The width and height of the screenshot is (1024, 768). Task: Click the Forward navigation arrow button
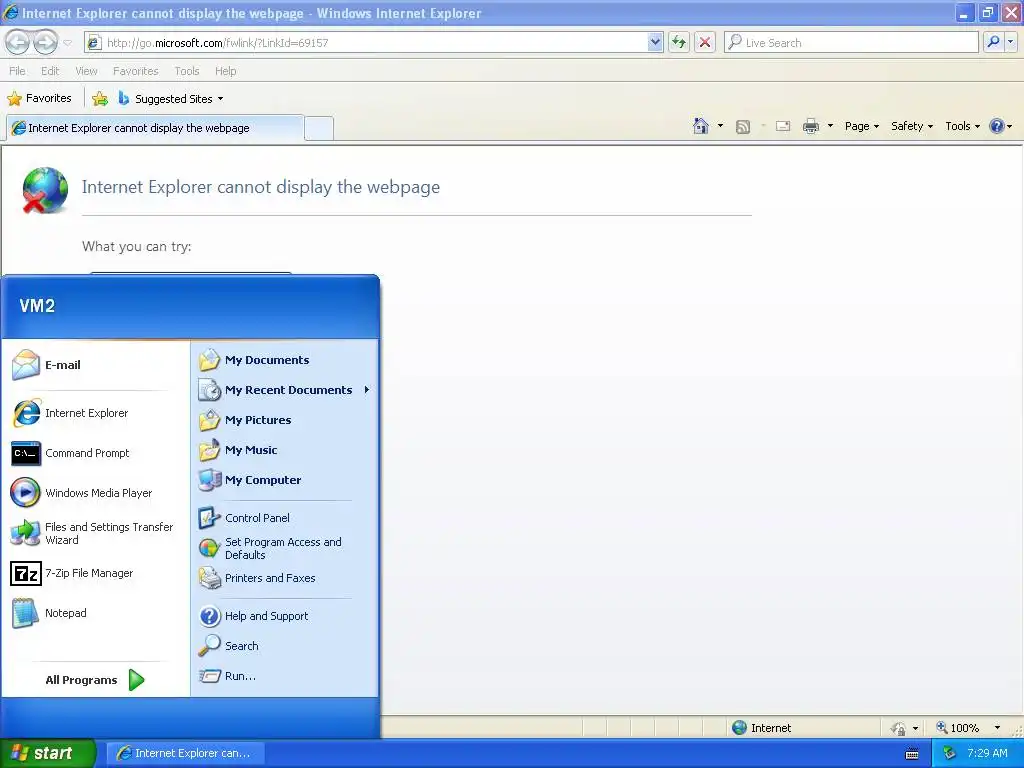[x=45, y=42]
